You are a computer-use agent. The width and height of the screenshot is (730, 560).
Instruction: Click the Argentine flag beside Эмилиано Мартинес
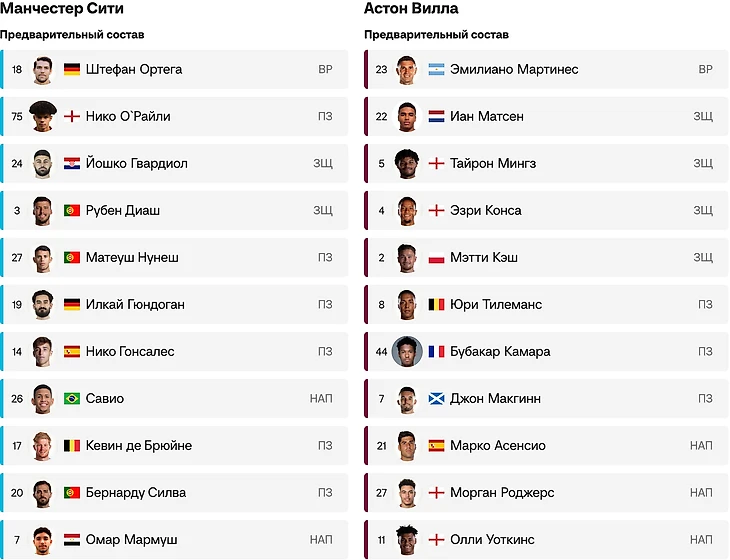[x=436, y=70]
